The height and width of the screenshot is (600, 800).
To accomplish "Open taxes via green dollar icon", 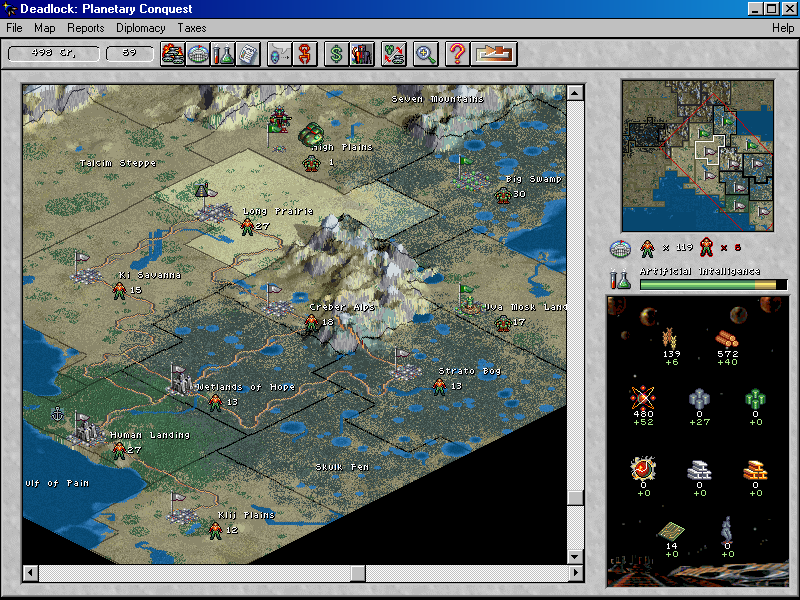I will [337, 54].
